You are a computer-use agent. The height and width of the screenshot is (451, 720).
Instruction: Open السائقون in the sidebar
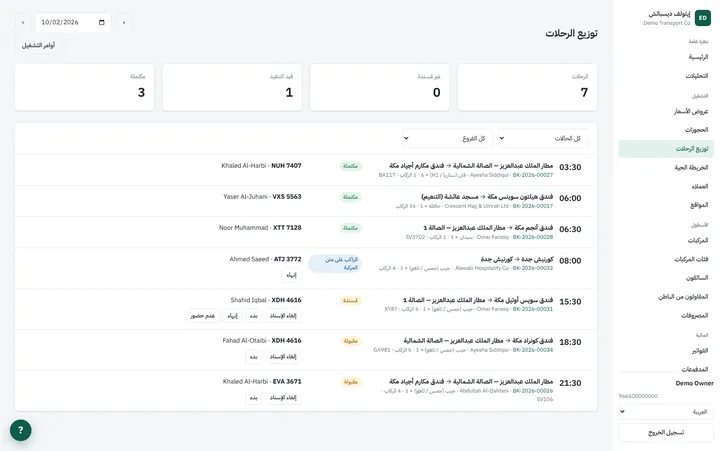666,278
